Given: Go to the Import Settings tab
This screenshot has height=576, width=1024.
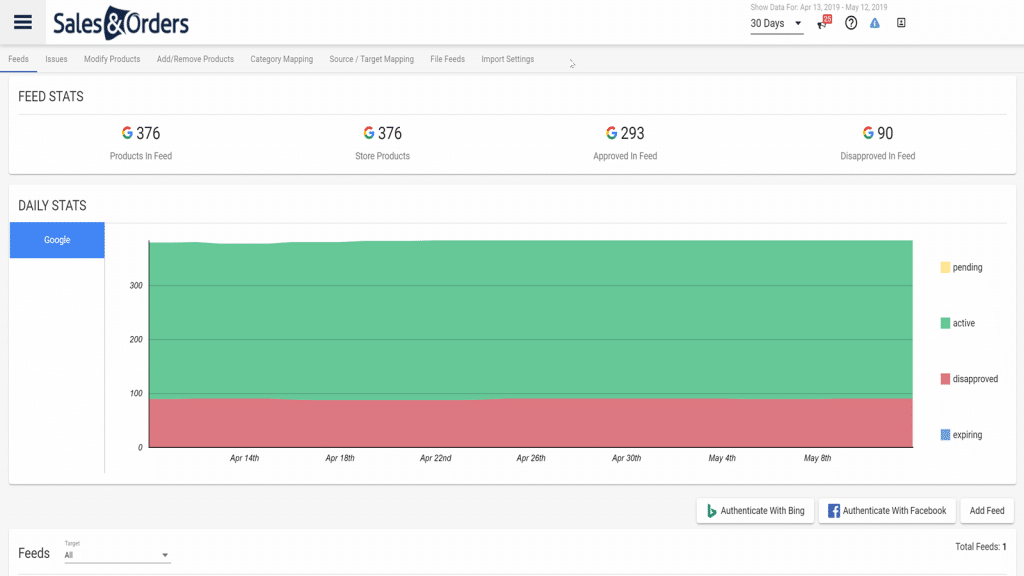Looking at the screenshot, I should pyautogui.click(x=507, y=59).
